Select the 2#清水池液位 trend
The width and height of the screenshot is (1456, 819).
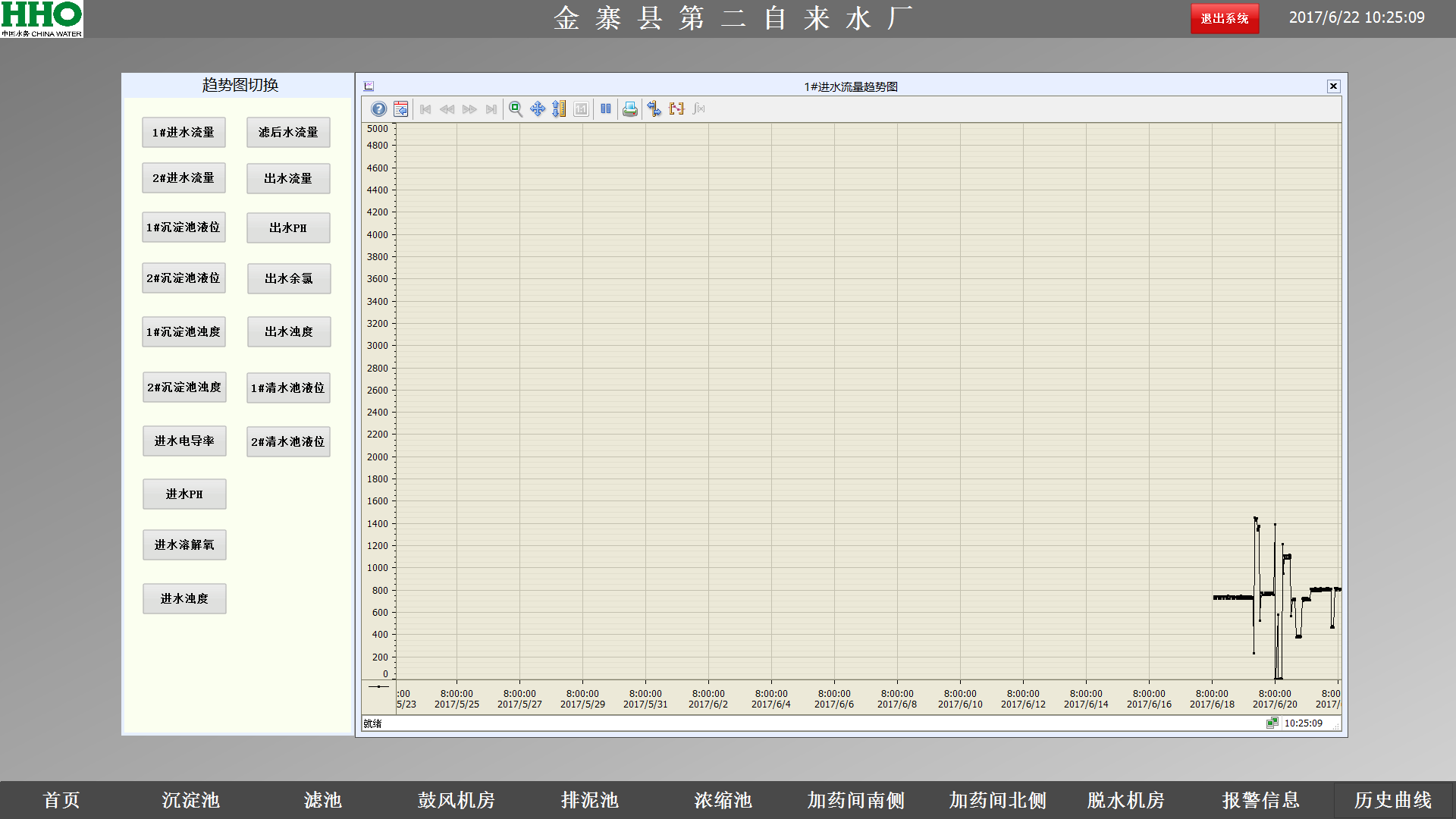[x=288, y=441]
